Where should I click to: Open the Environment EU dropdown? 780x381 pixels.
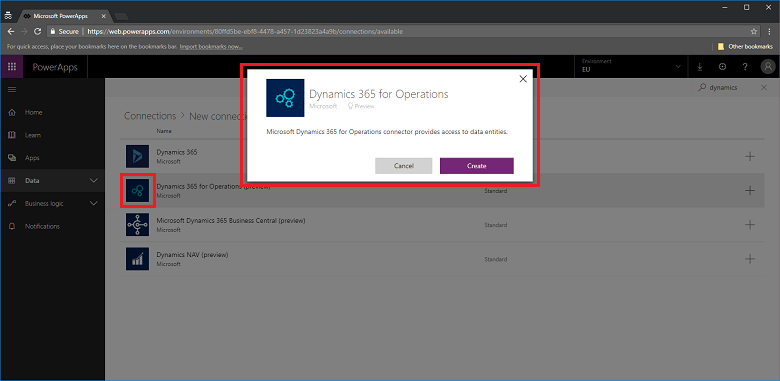tap(632, 67)
